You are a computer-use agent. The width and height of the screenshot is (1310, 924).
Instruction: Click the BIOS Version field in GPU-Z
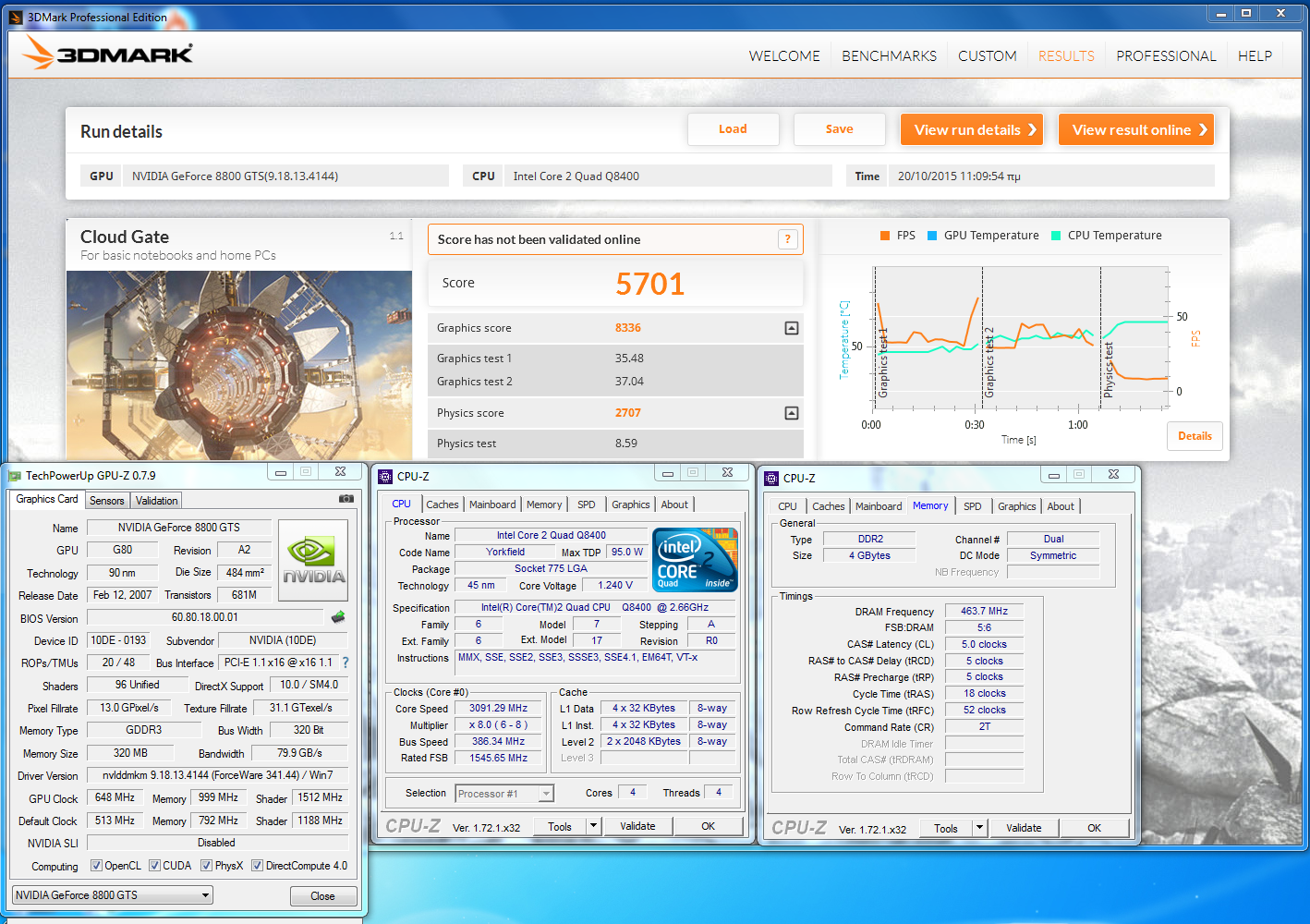click(205, 617)
